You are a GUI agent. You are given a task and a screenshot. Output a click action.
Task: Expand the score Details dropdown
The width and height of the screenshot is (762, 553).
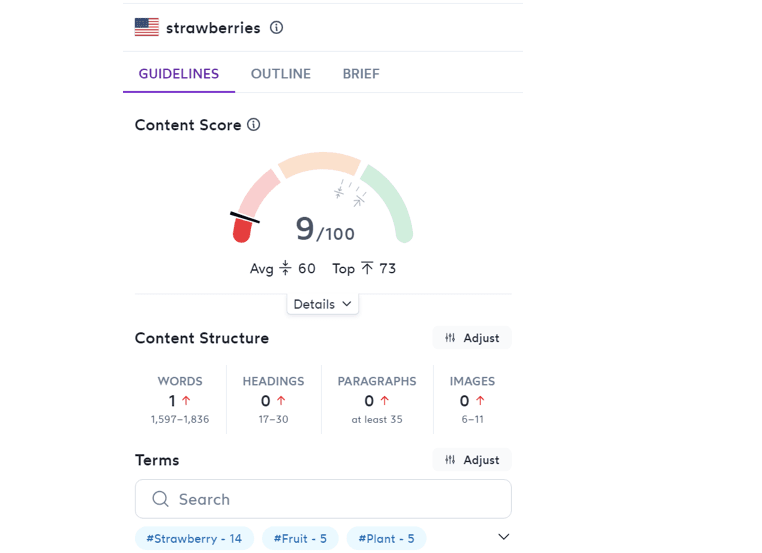pyautogui.click(x=322, y=304)
